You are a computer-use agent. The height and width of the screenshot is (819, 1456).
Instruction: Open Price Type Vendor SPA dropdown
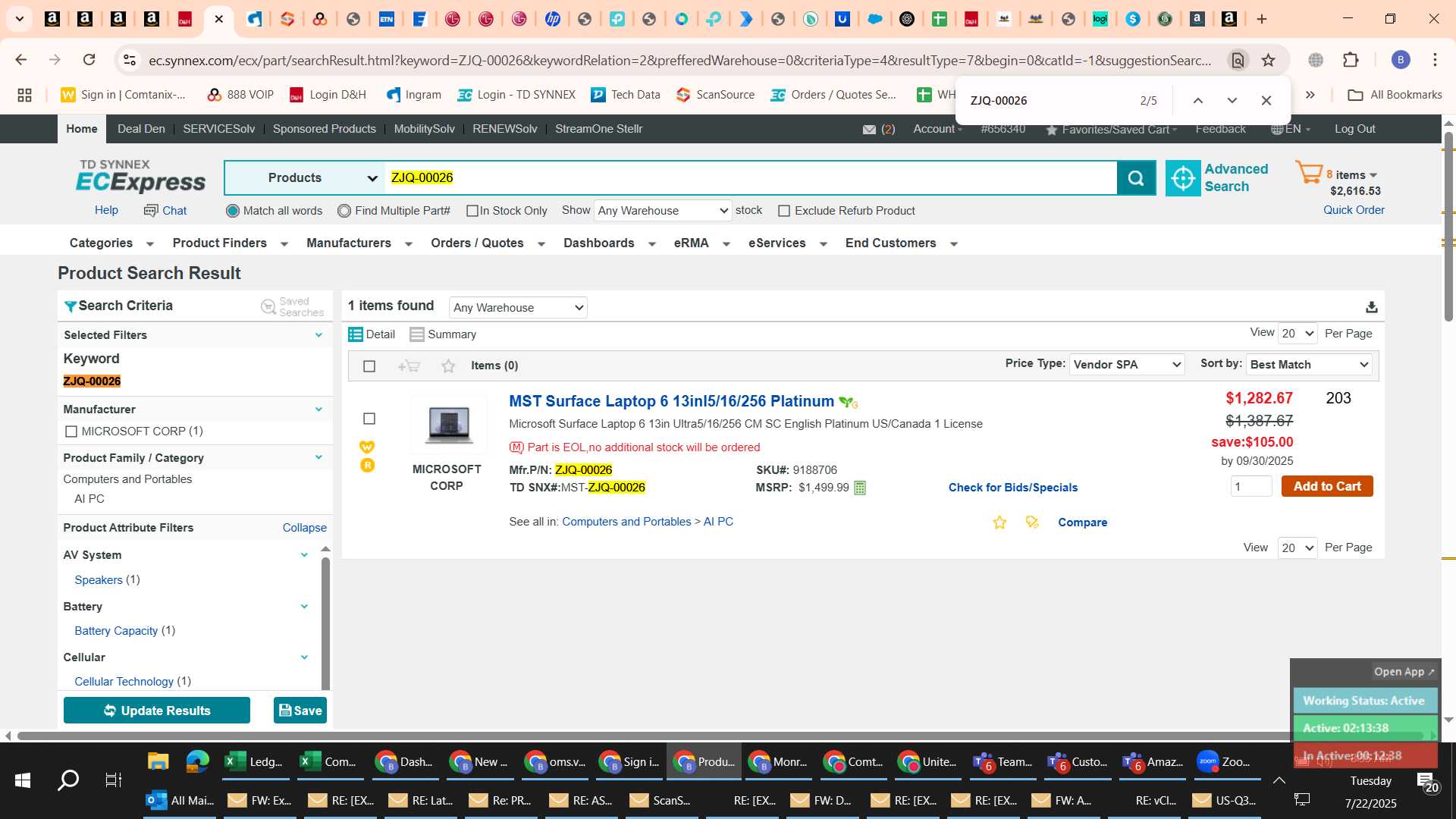(x=1127, y=364)
